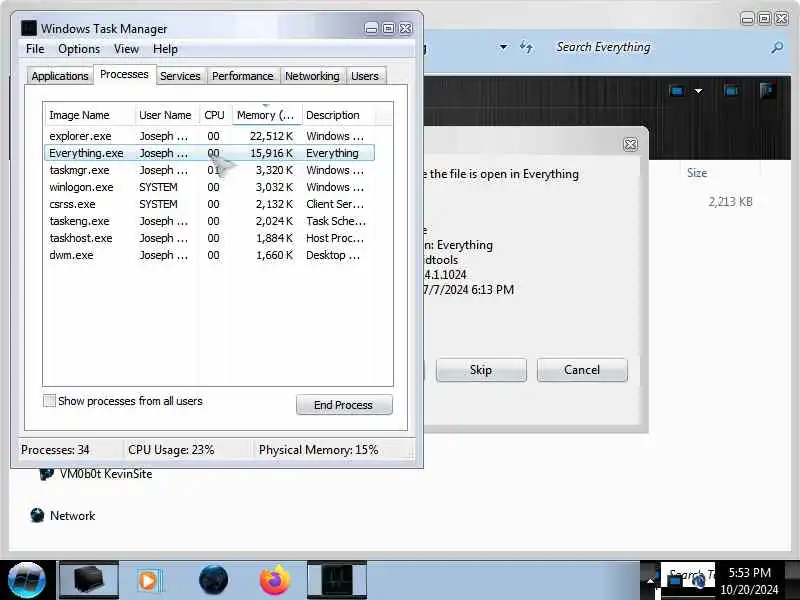Select the taskmgr.exe process row
The image size is (800, 600).
209,170
